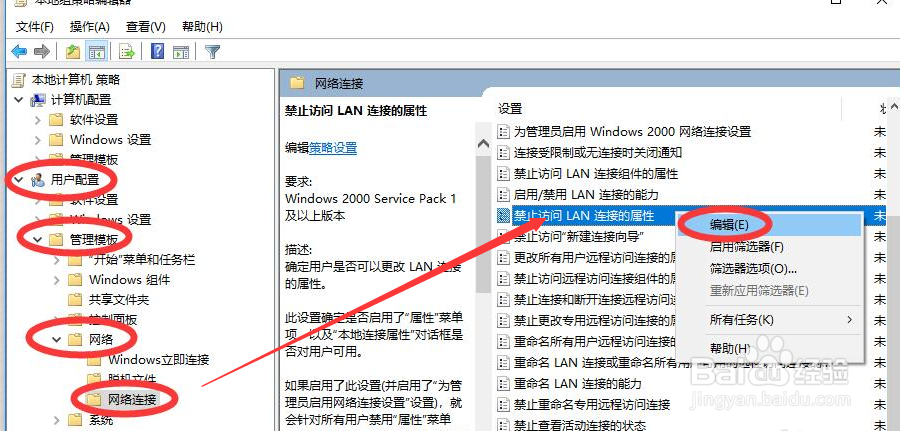Collapse 管理模板 under 用户配置
This screenshot has height=431, width=900.
[38, 240]
